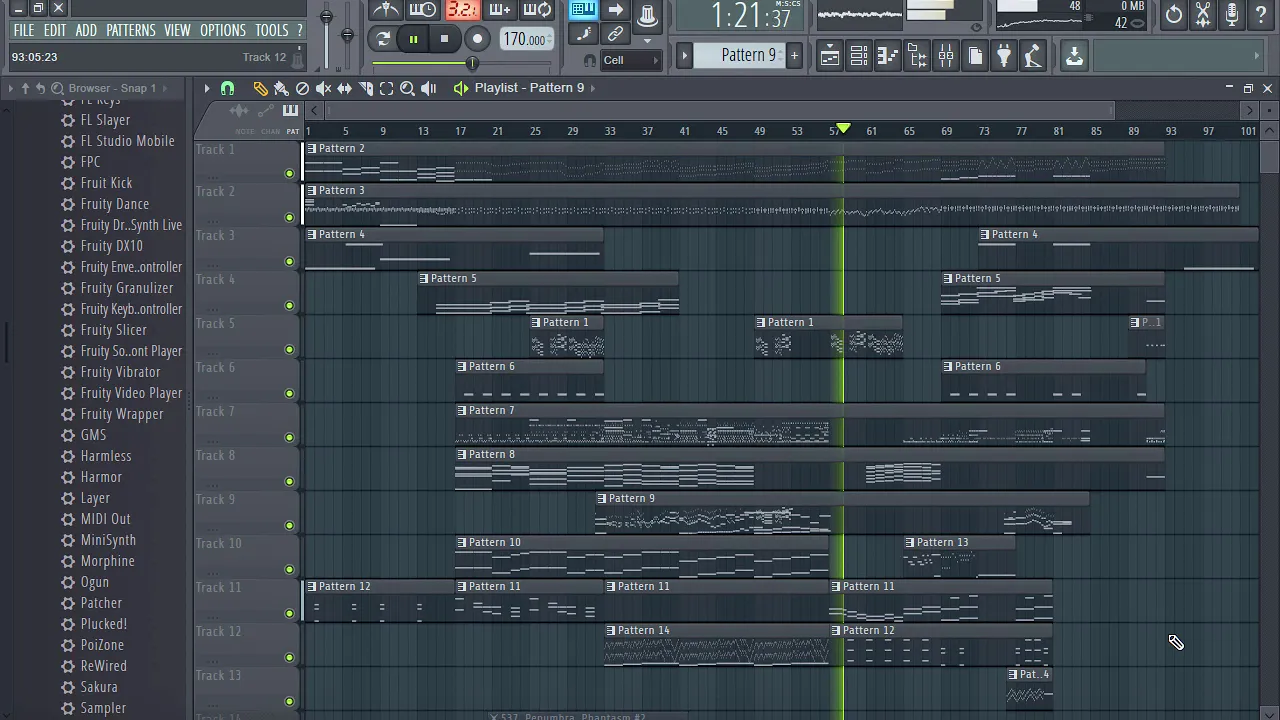Click the arrow before Pattern 9 selector
The width and height of the screenshot is (1280, 720).
(x=685, y=55)
